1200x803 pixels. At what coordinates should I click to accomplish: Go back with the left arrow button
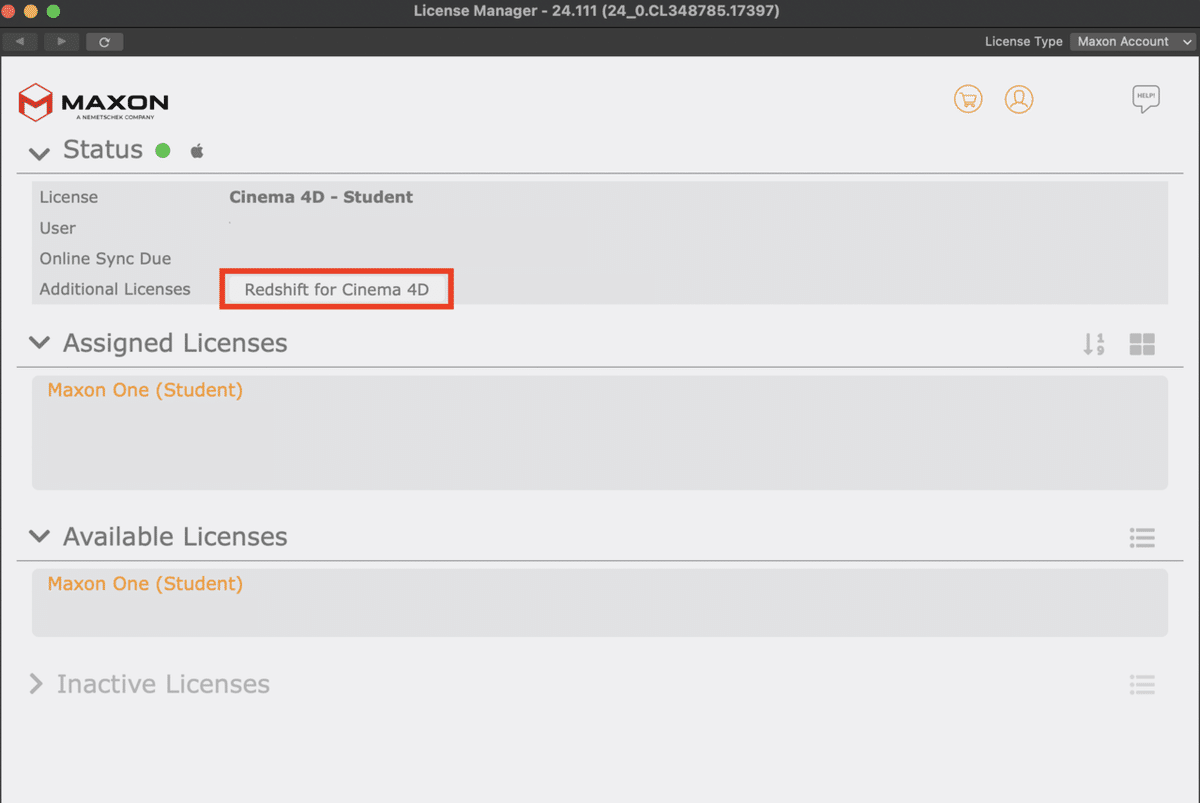(x=20, y=42)
